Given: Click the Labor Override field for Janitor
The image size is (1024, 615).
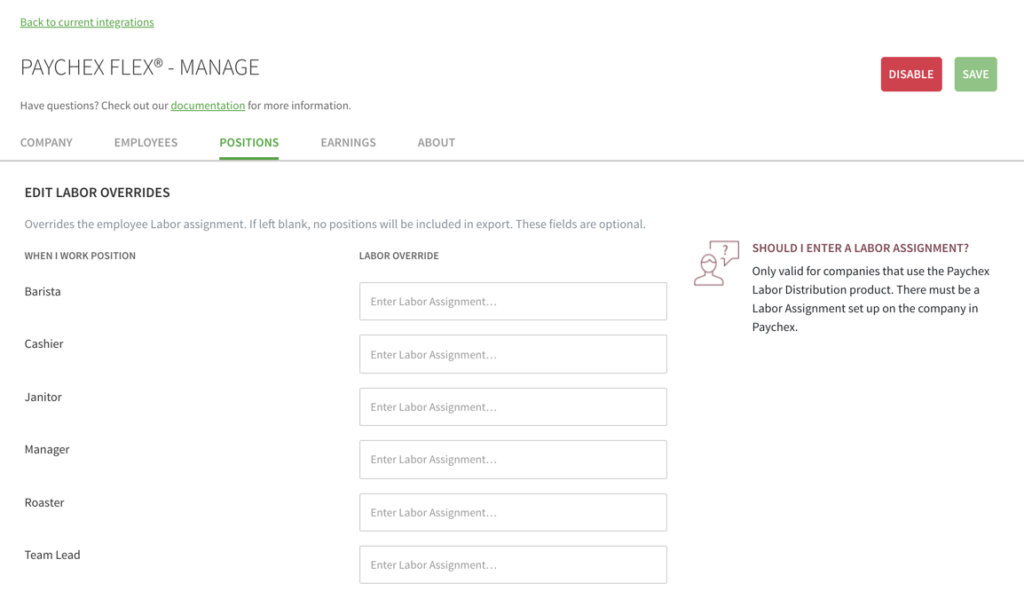Looking at the screenshot, I should pos(512,406).
